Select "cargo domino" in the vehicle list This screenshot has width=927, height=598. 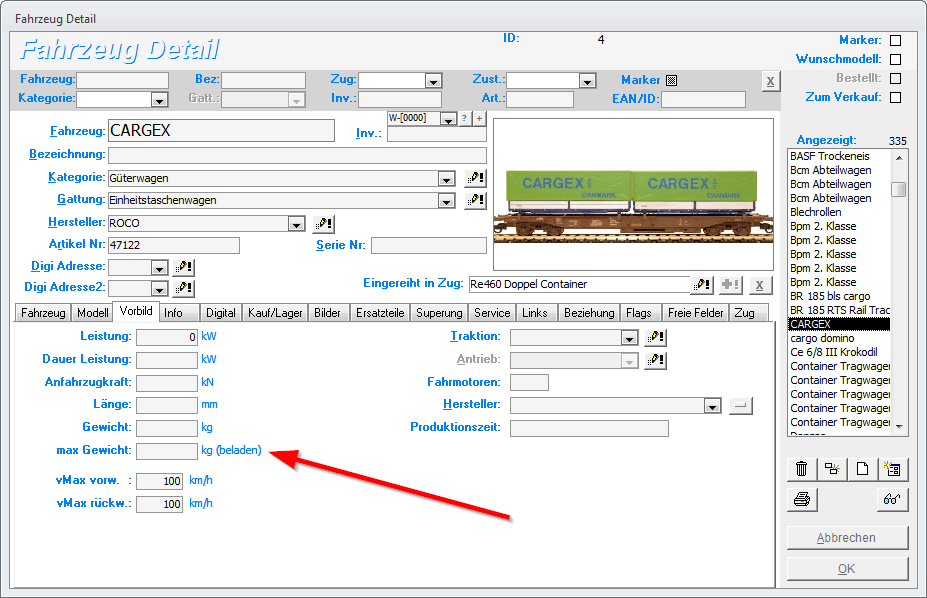tap(822, 338)
